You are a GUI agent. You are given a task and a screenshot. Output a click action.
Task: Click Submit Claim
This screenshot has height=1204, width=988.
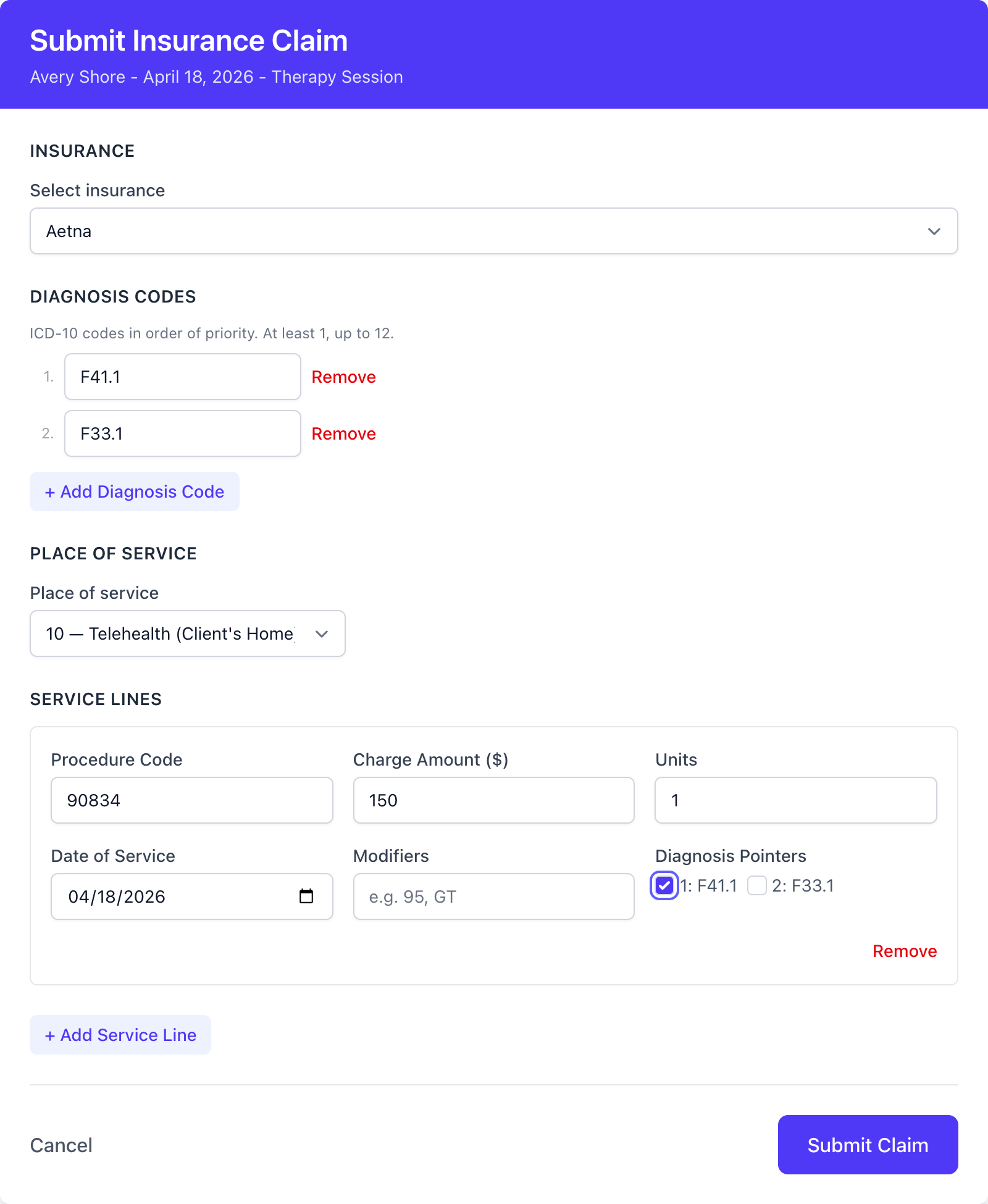click(867, 1145)
